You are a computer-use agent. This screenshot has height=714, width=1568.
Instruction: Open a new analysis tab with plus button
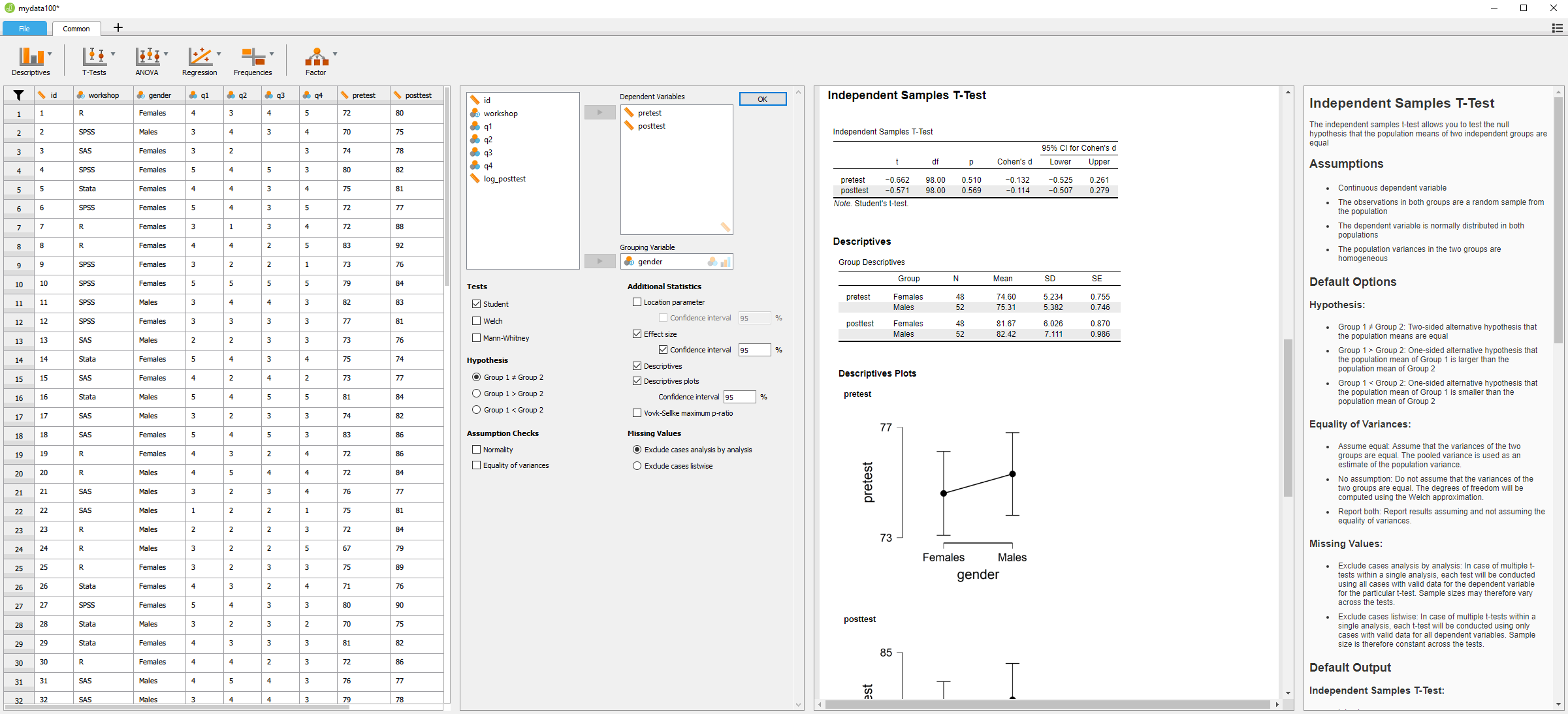118,27
